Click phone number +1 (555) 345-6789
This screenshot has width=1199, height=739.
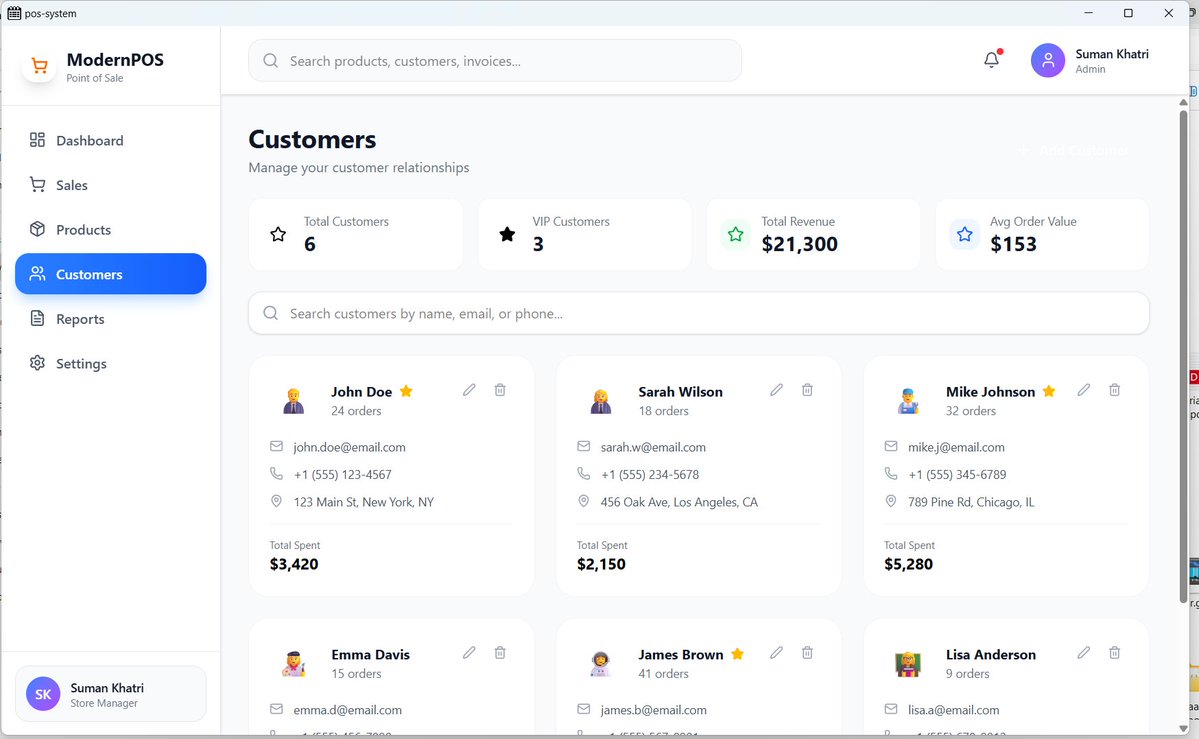(957, 474)
